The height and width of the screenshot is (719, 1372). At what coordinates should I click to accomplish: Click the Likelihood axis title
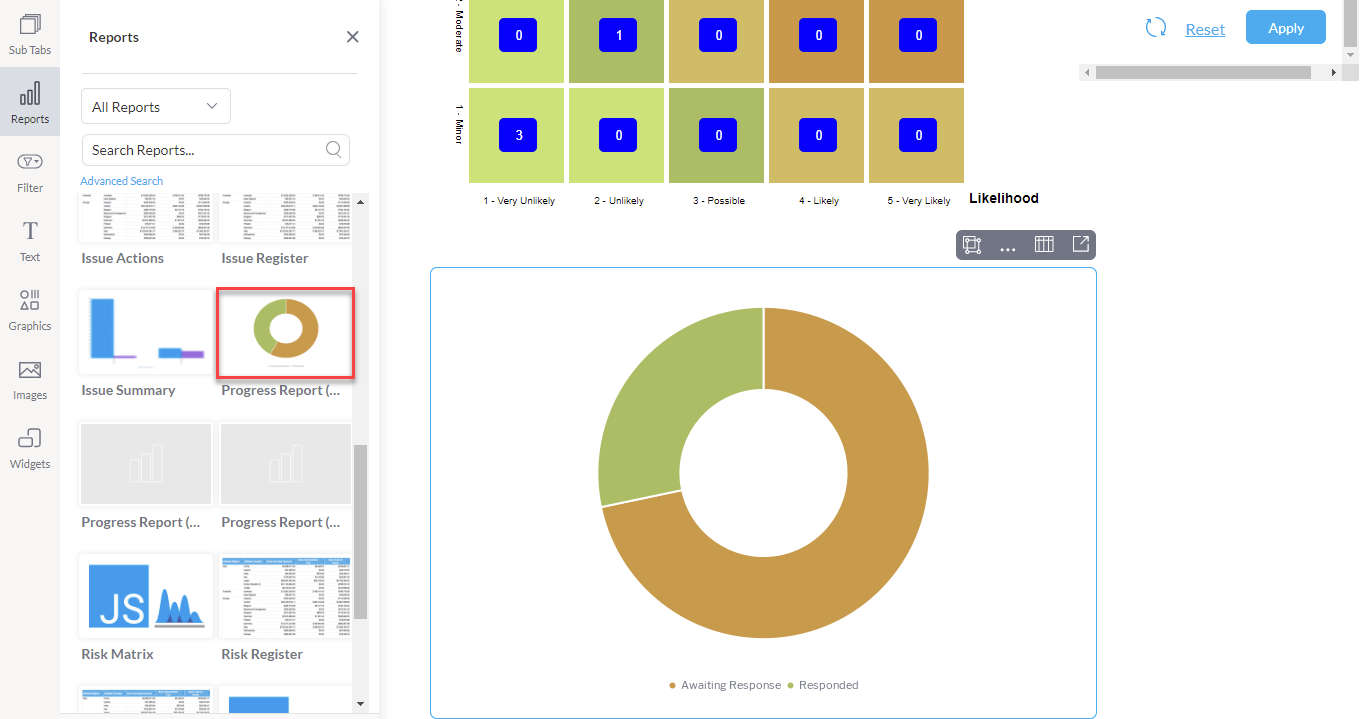click(1004, 198)
